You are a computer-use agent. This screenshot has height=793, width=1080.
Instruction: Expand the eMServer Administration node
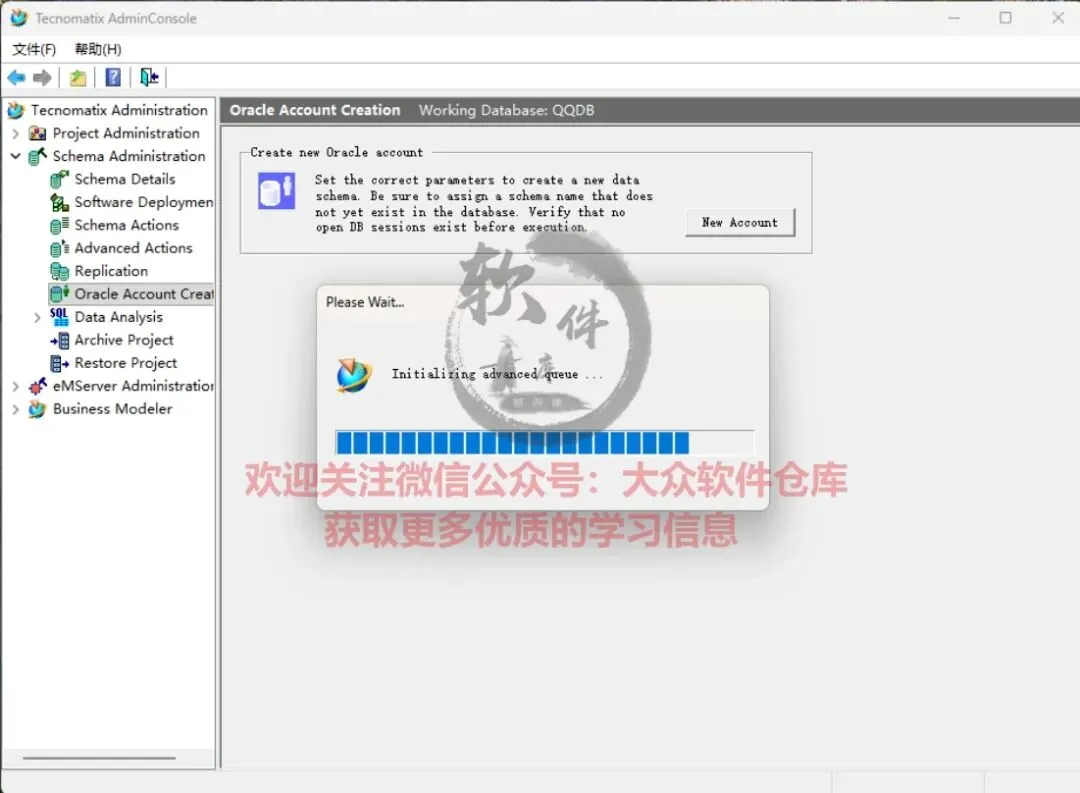15,387
